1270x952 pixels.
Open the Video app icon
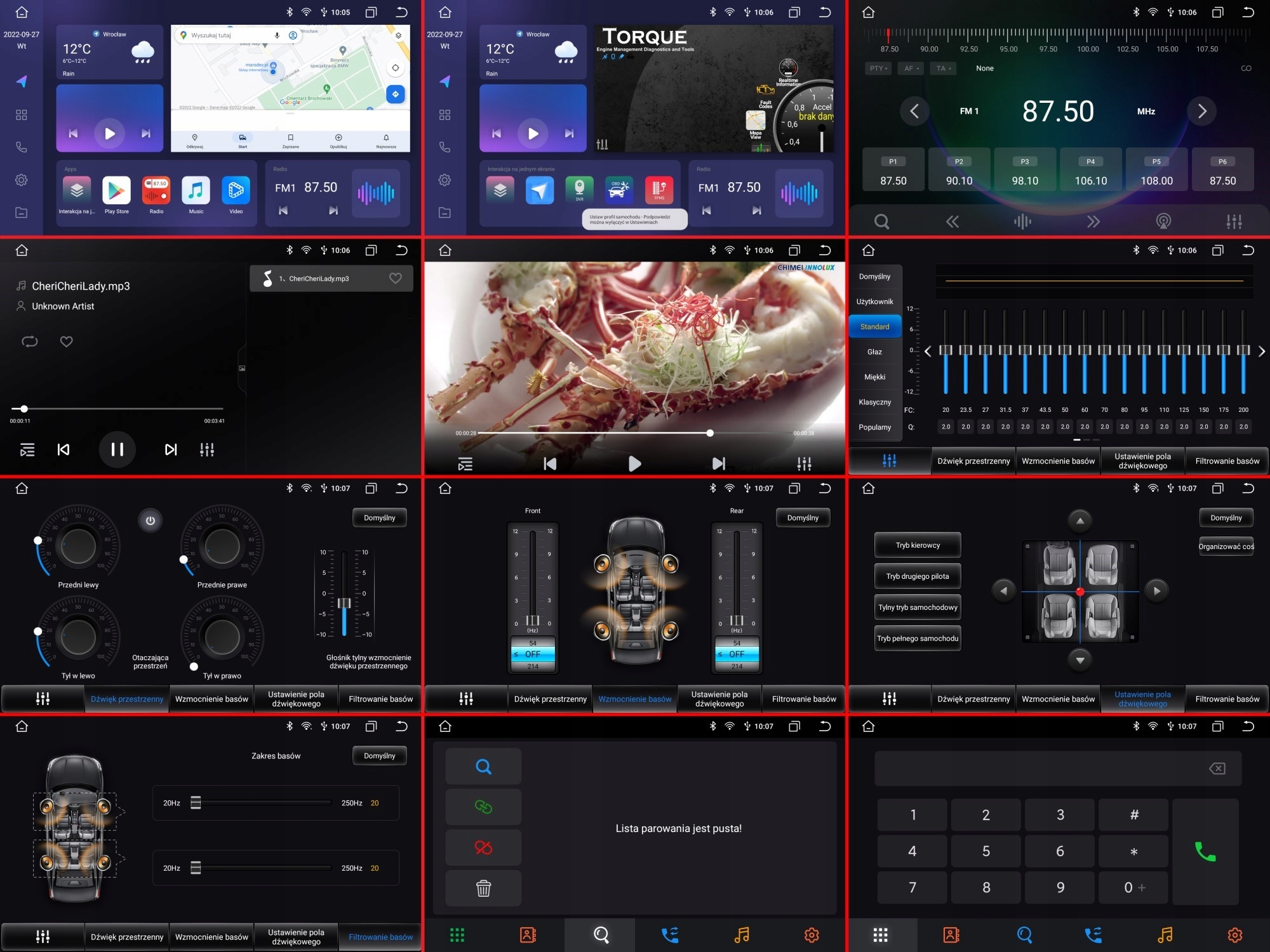(236, 191)
